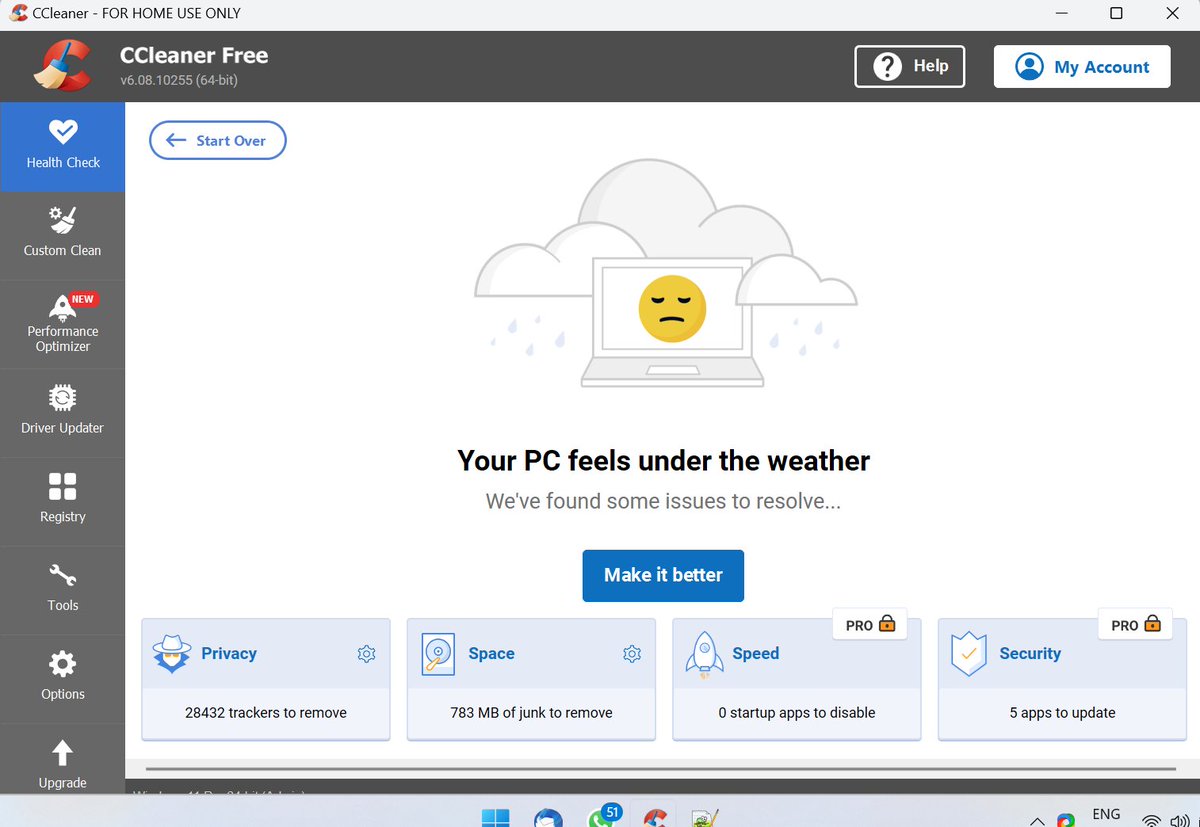Open WhatsApp with 51 notifications in taskbar

[603, 816]
